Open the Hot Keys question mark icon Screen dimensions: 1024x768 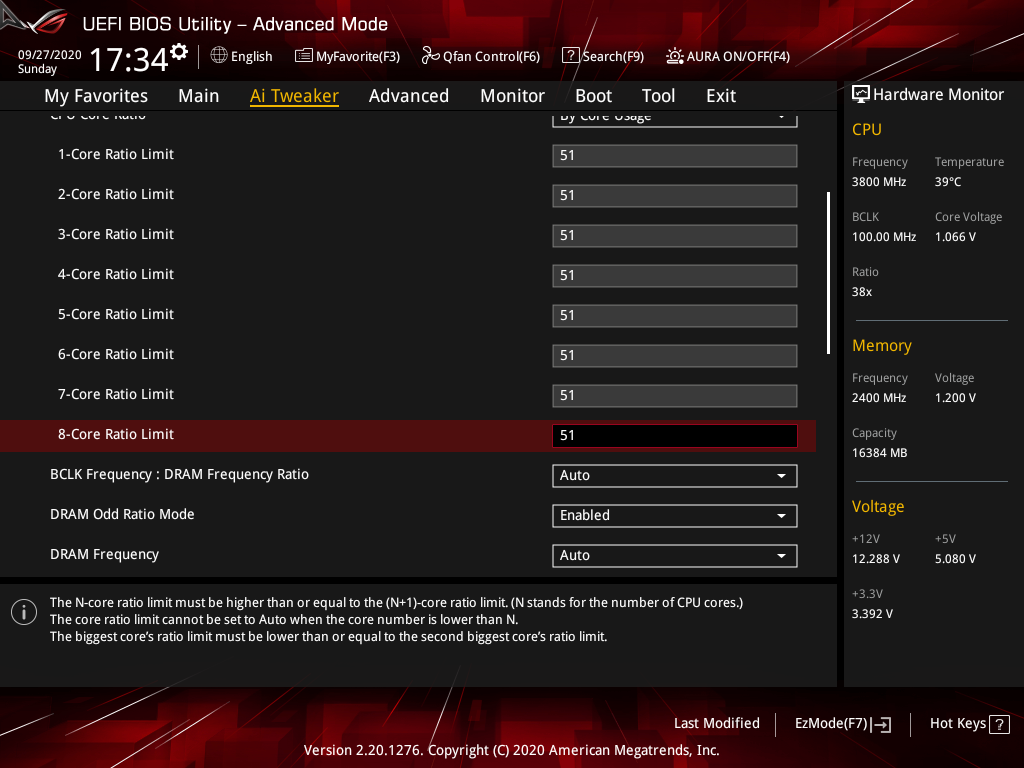(999, 724)
